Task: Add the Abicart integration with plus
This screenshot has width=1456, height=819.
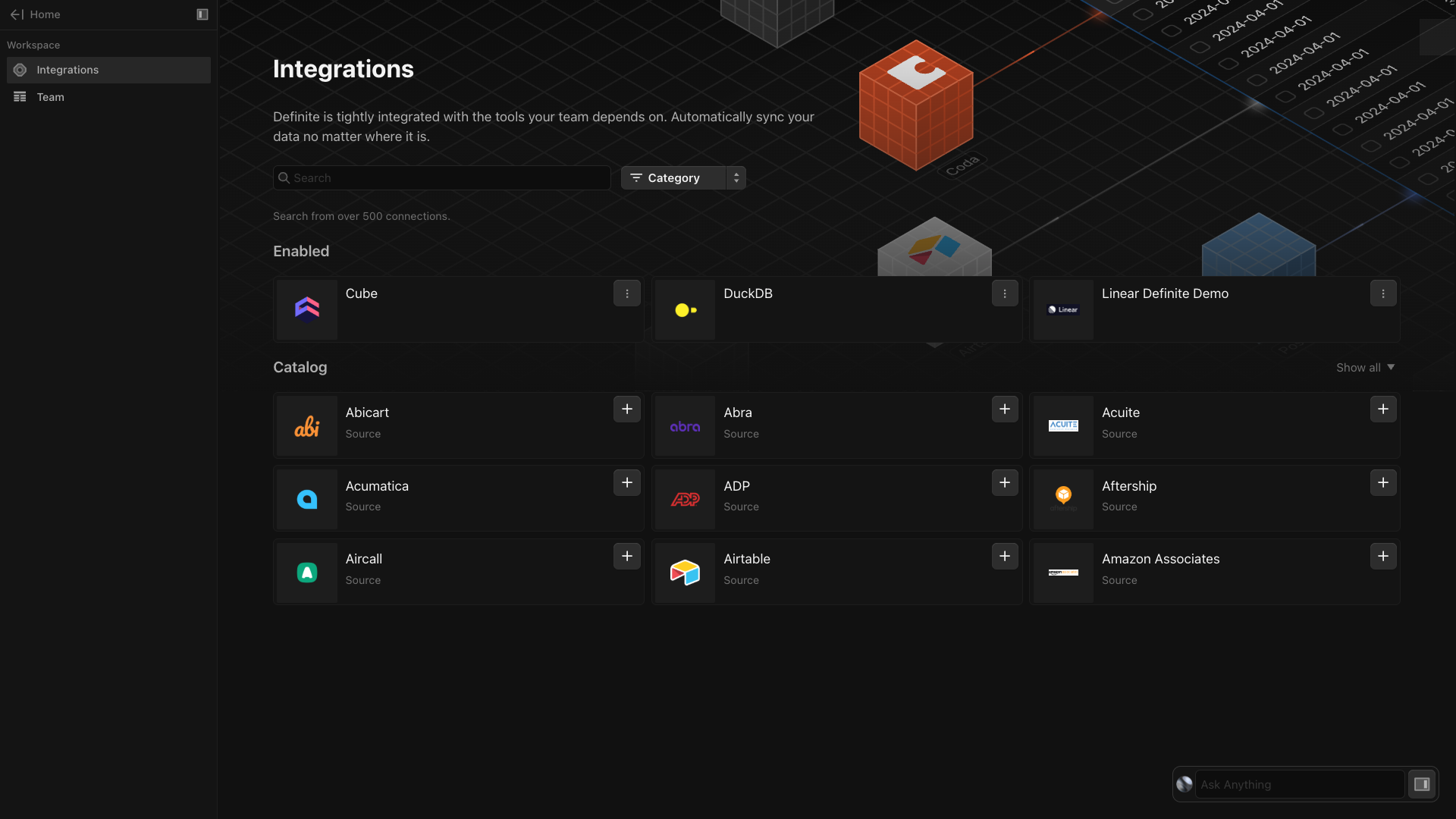Action: click(626, 409)
